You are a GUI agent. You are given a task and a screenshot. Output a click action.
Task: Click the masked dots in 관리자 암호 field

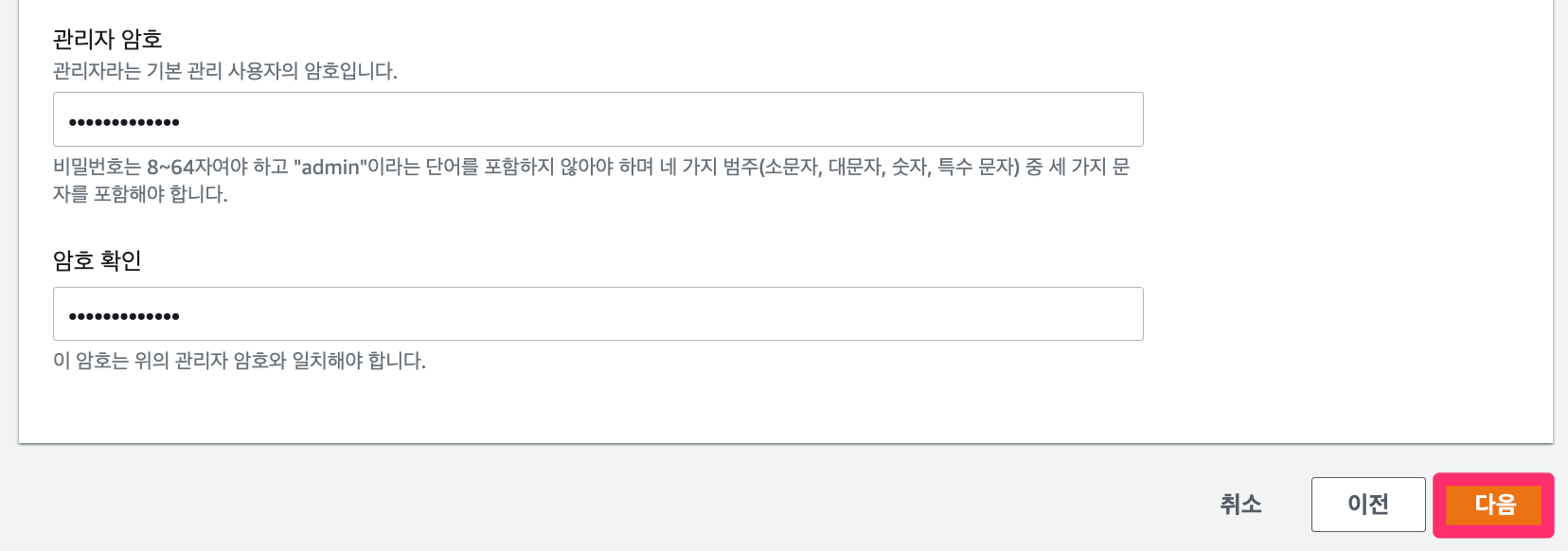point(124,122)
